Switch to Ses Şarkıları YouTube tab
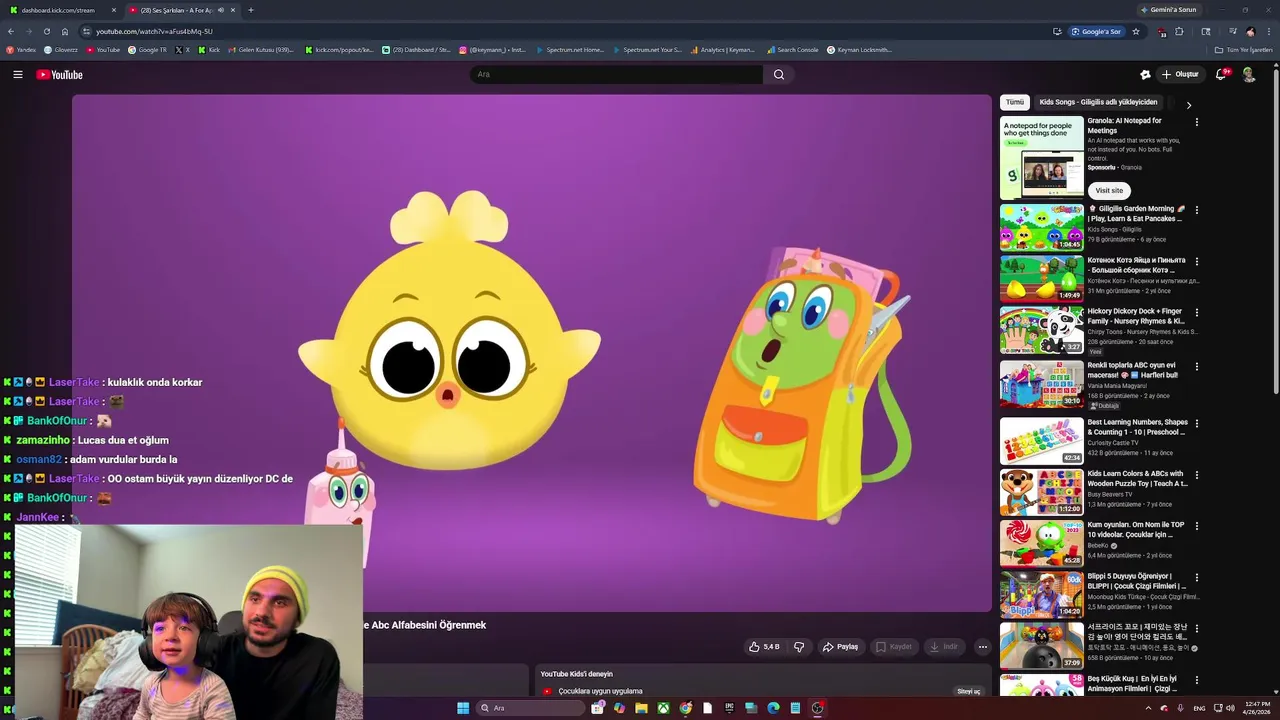Image resolution: width=1280 pixels, height=720 pixels. point(180,10)
